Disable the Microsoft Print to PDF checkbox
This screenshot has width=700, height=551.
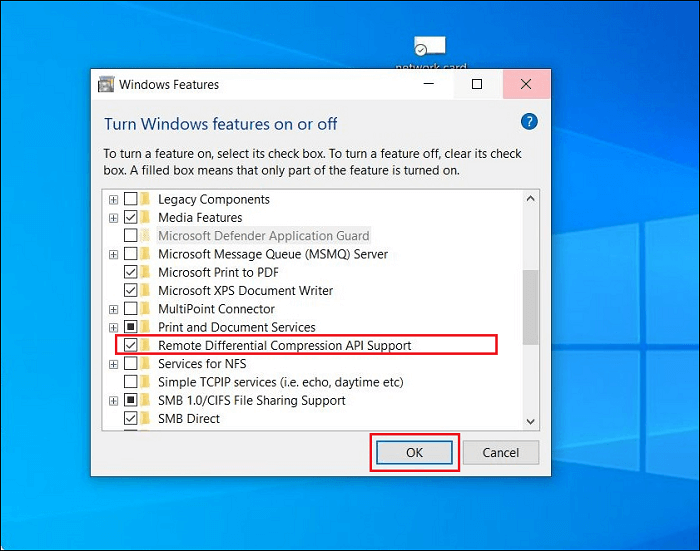[130, 272]
